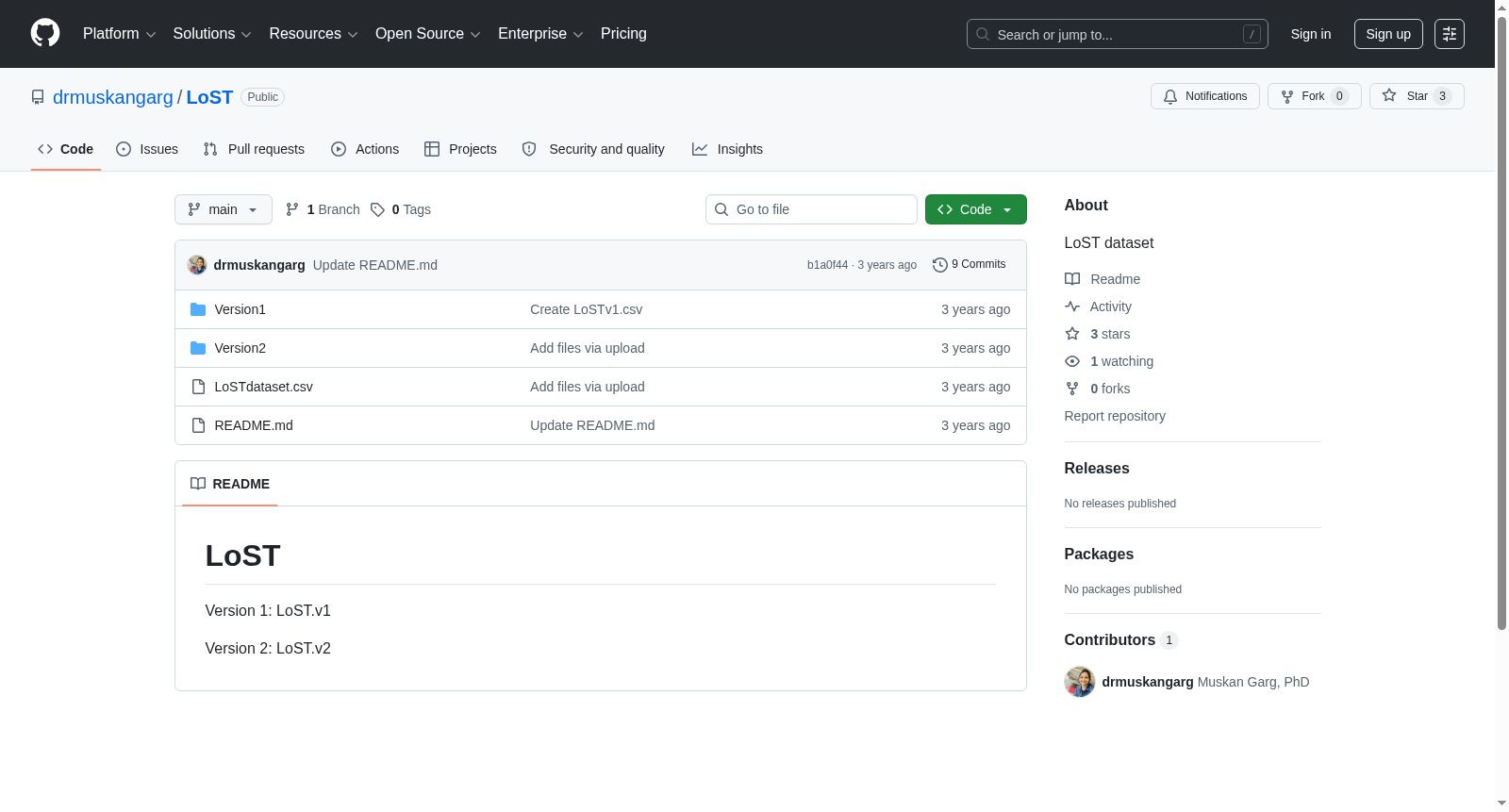Screen dimensions: 1509x812
Task: Open the Contributors section heading
Action: pyautogui.click(x=1121, y=640)
